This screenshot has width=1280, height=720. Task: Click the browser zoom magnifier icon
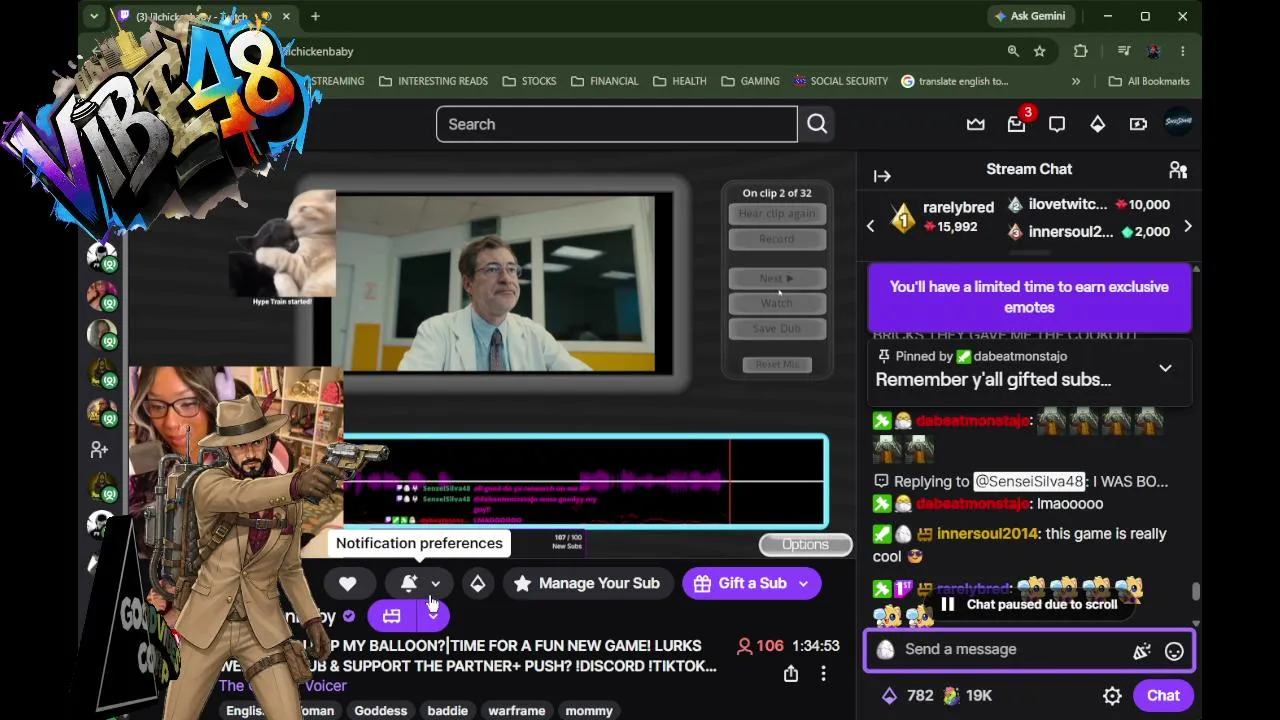(x=1013, y=51)
